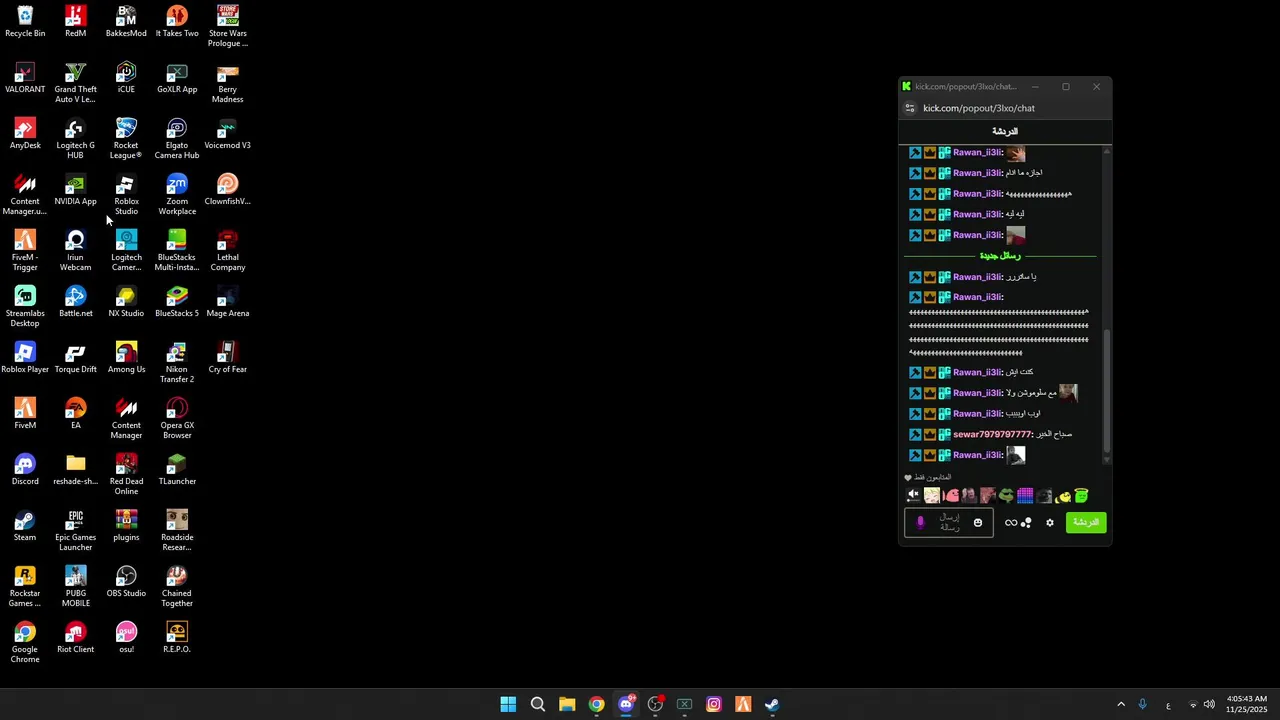Image resolution: width=1280 pixels, height=720 pixels.
Task: Click username sewar7979797777 in chat
Action: click(x=992, y=435)
